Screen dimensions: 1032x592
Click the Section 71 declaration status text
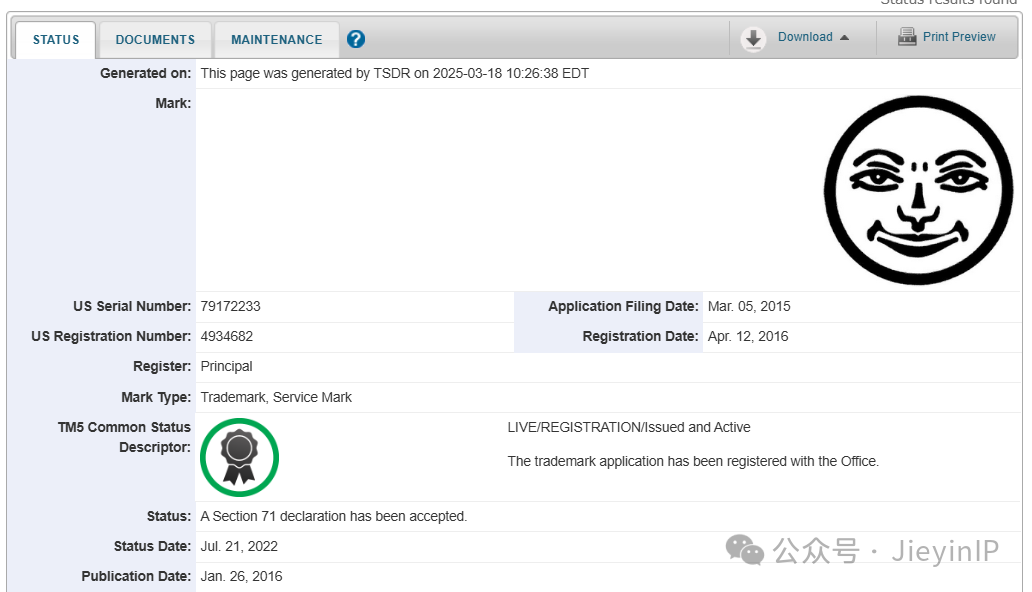[334, 516]
